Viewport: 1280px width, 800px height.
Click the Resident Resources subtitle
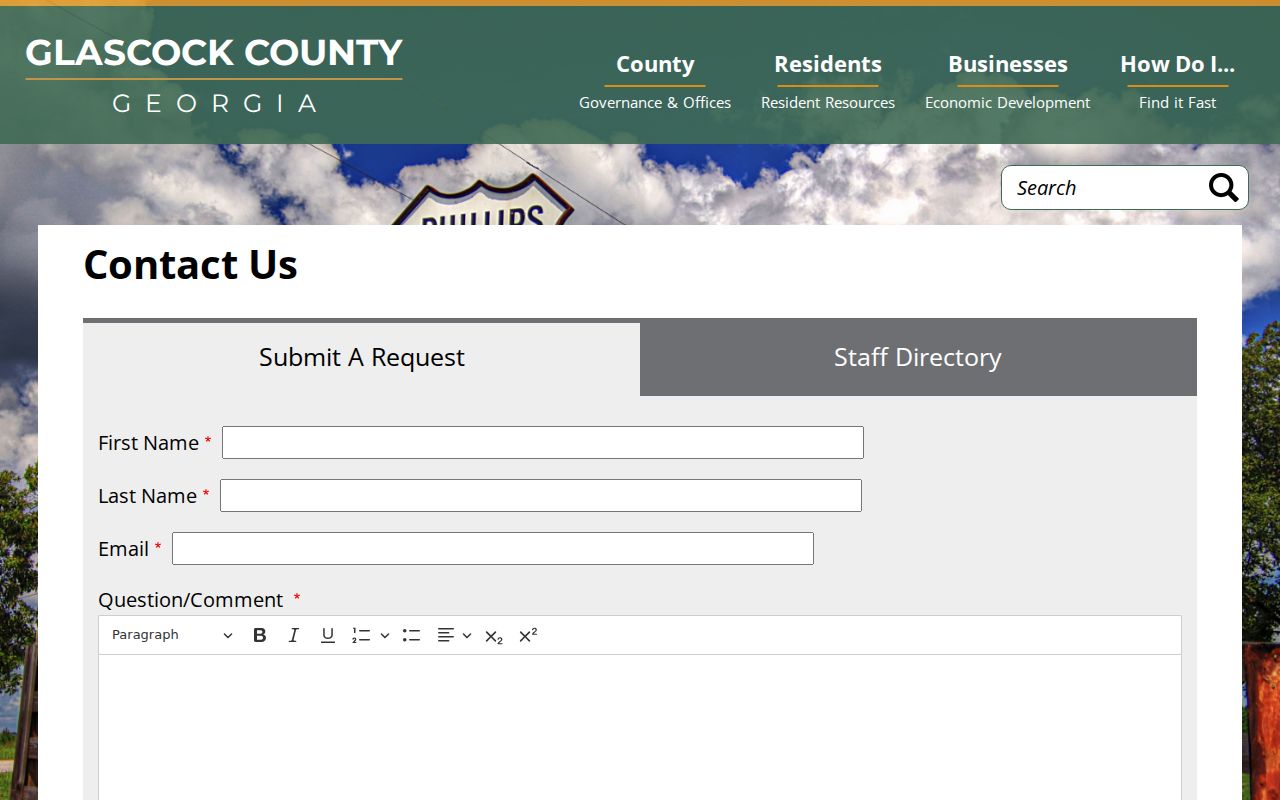(828, 102)
